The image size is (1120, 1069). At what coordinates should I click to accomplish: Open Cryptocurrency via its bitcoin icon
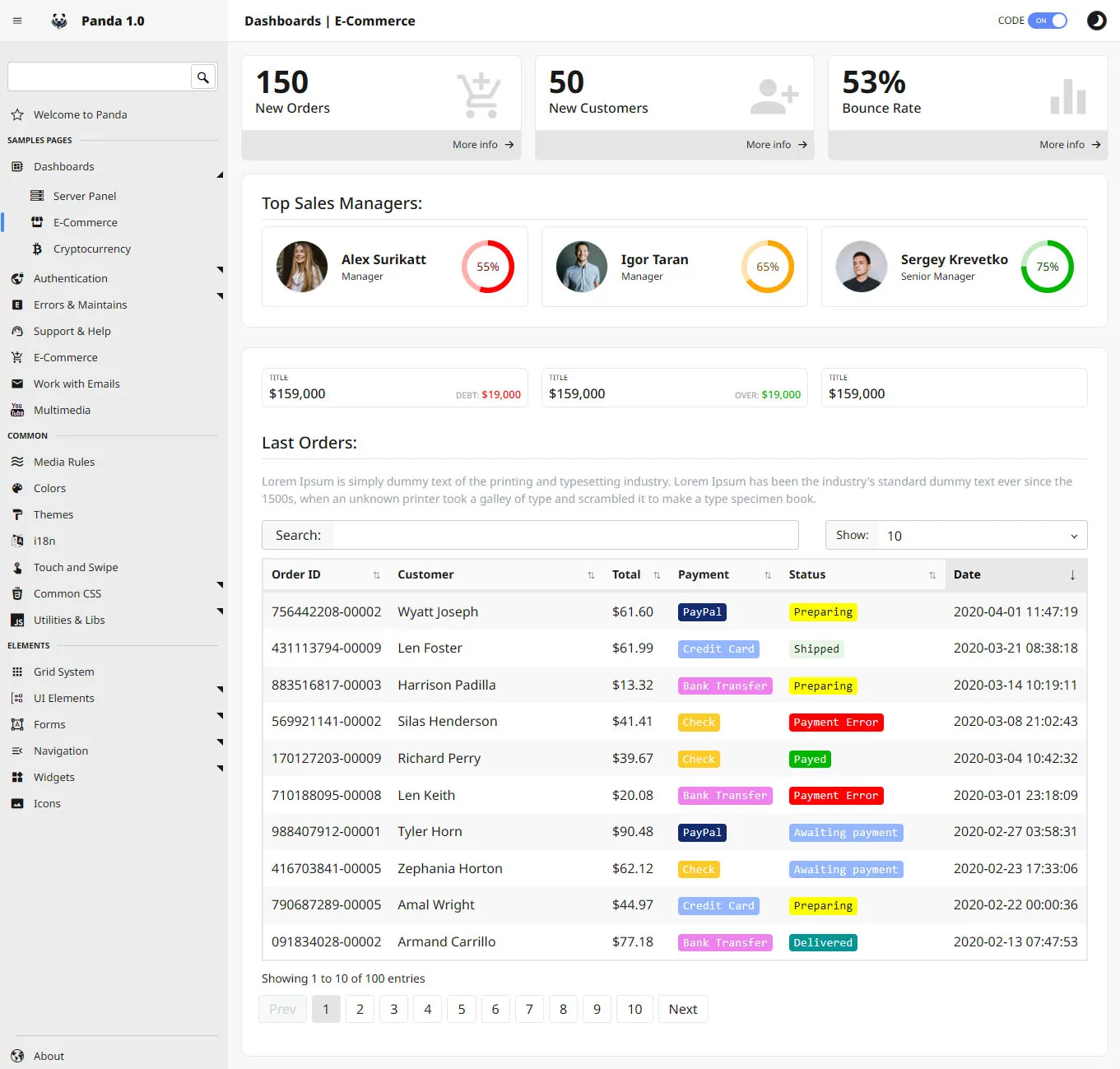coord(37,249)
